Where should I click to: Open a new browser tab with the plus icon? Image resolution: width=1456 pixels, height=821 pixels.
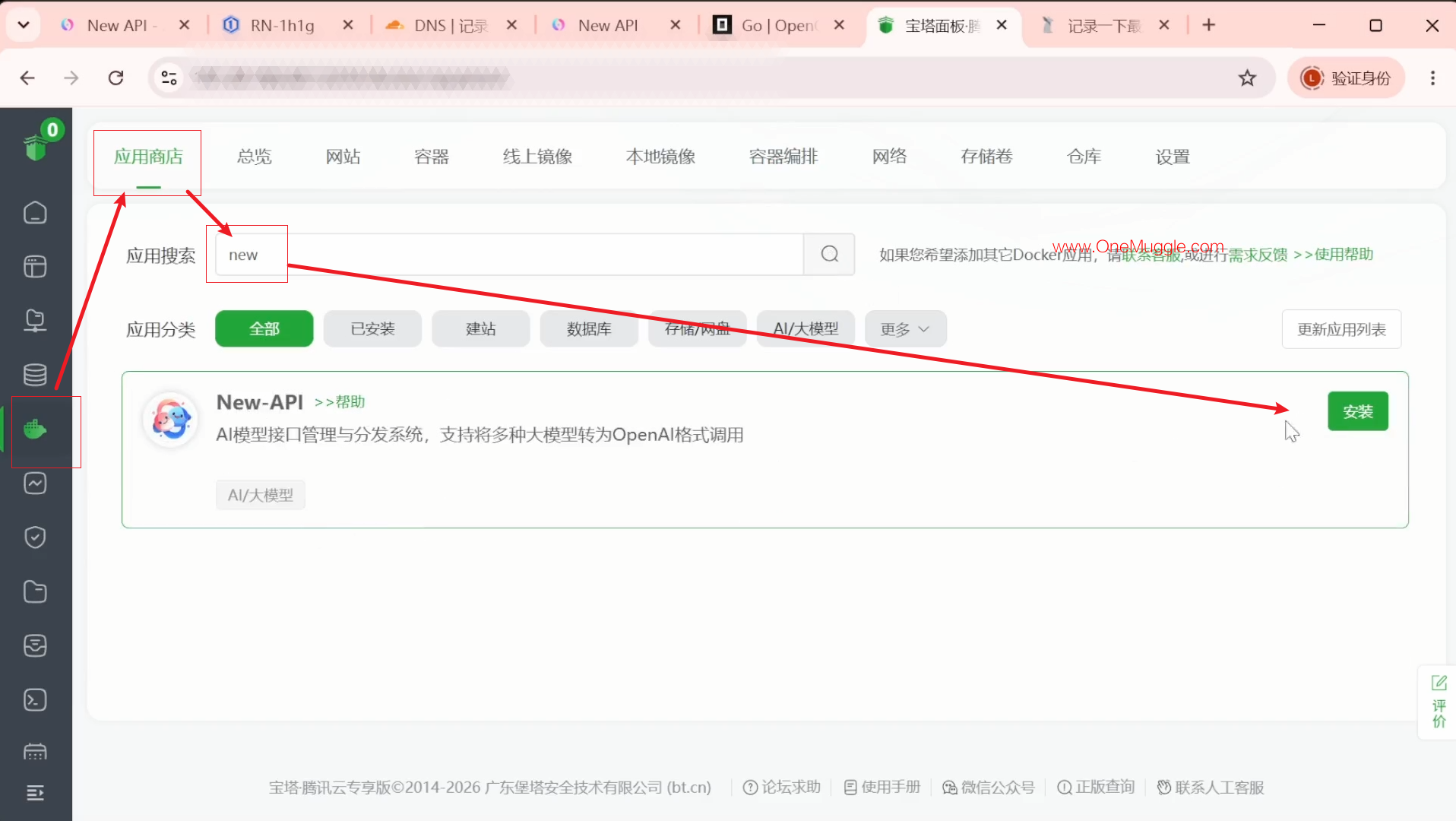[1209, 25]
